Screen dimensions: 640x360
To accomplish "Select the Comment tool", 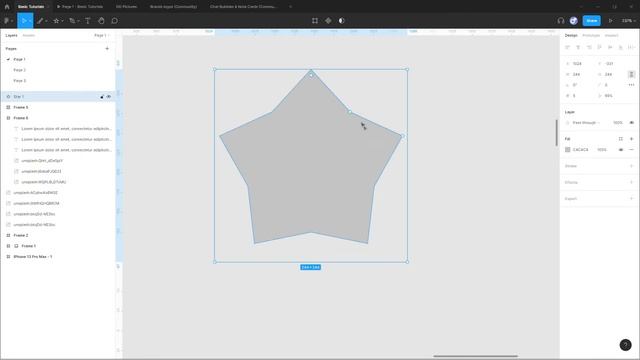I will pyautogui.click(x=115, y=21).
